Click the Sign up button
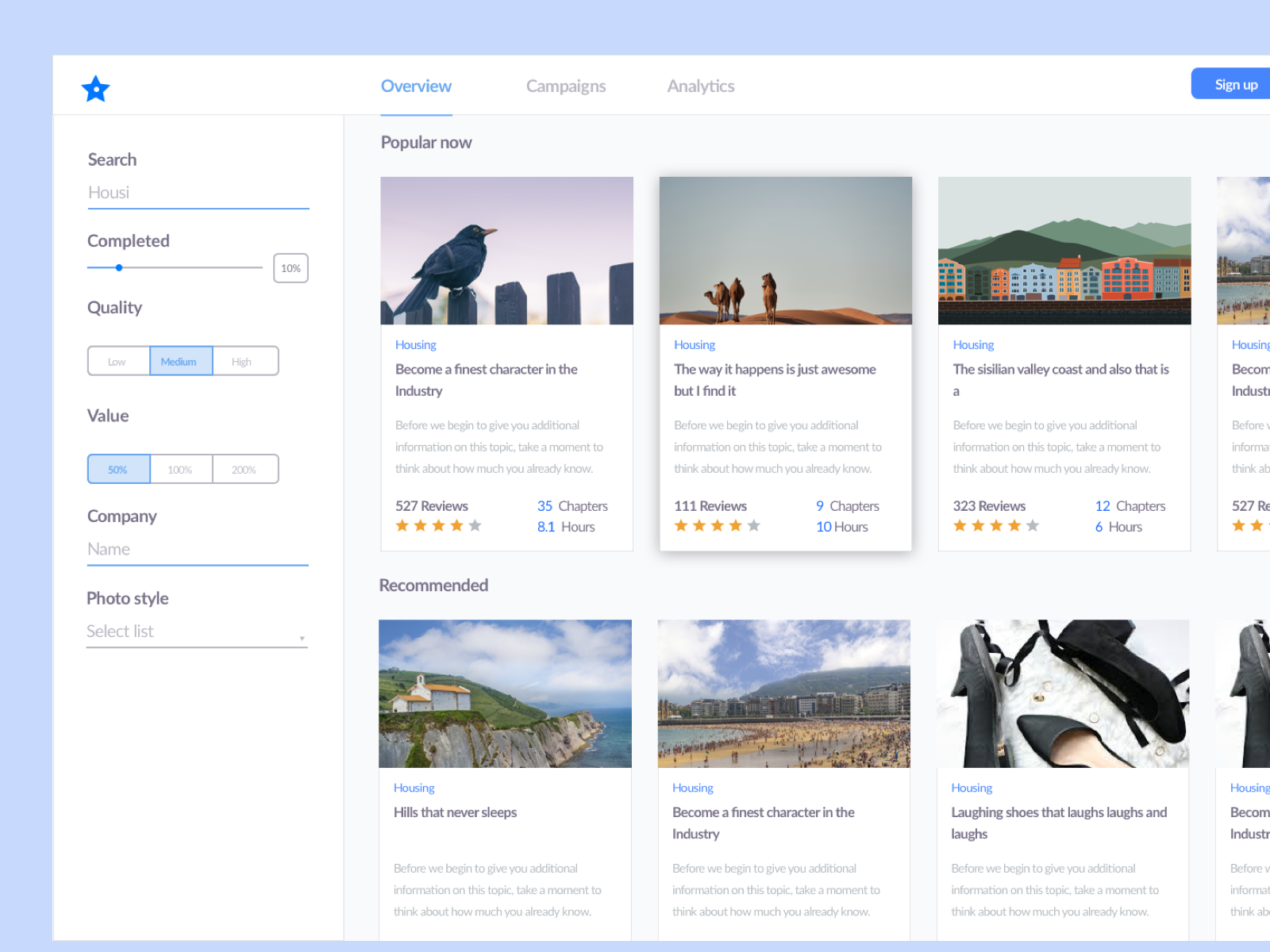Viewport: 1270px width, 952px height. point(1235,84)
